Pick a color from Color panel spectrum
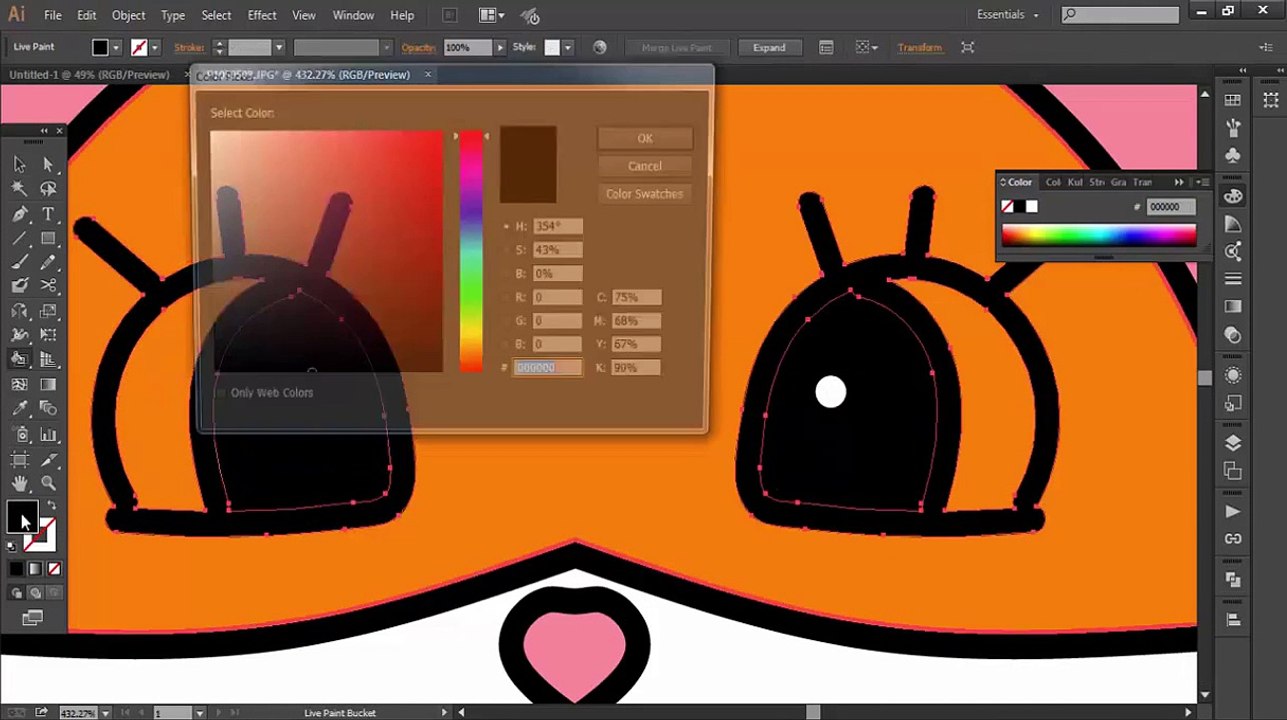 [x=1098, y=236]
